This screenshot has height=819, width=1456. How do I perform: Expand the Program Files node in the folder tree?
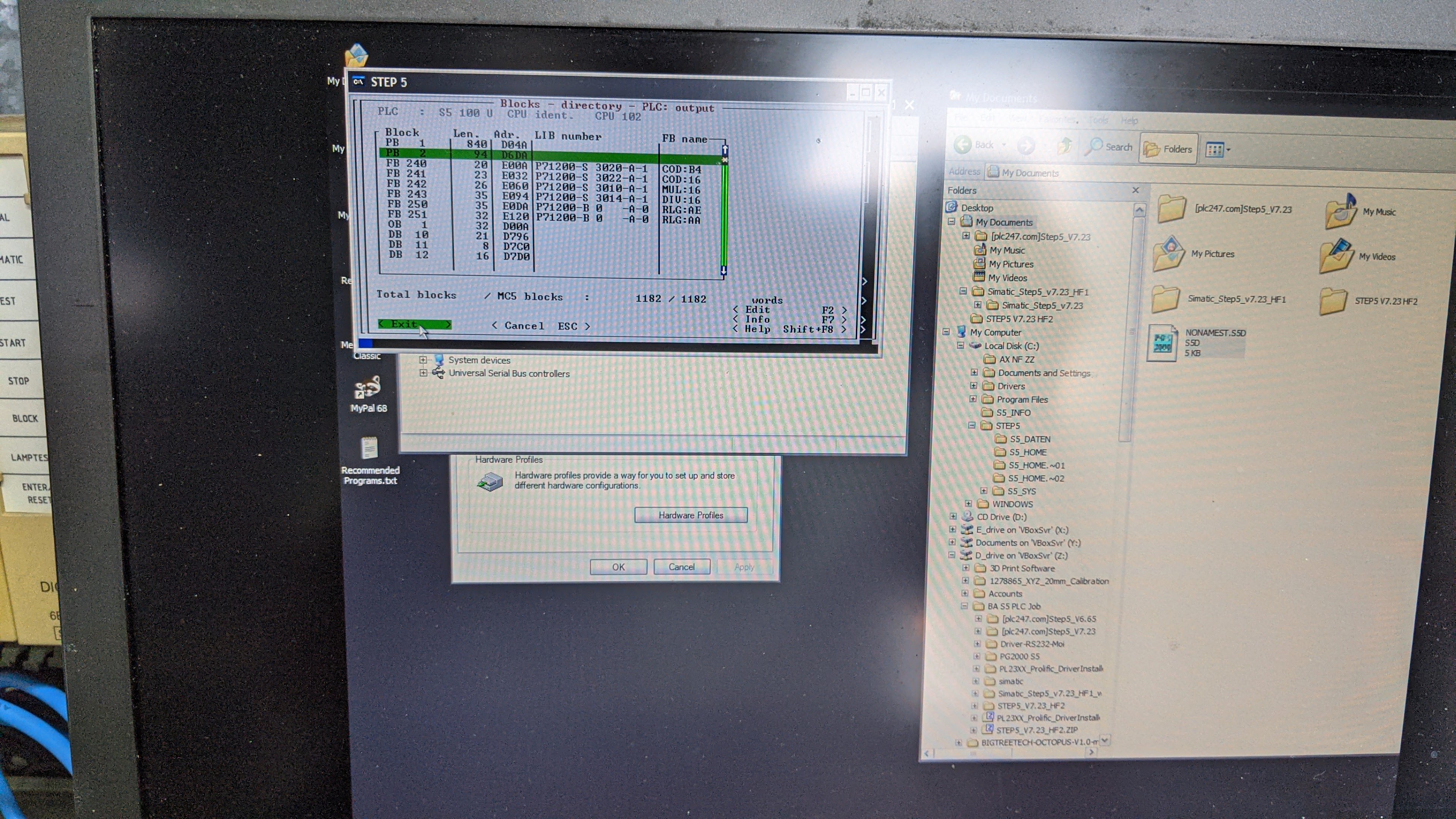tap(974, 400)
